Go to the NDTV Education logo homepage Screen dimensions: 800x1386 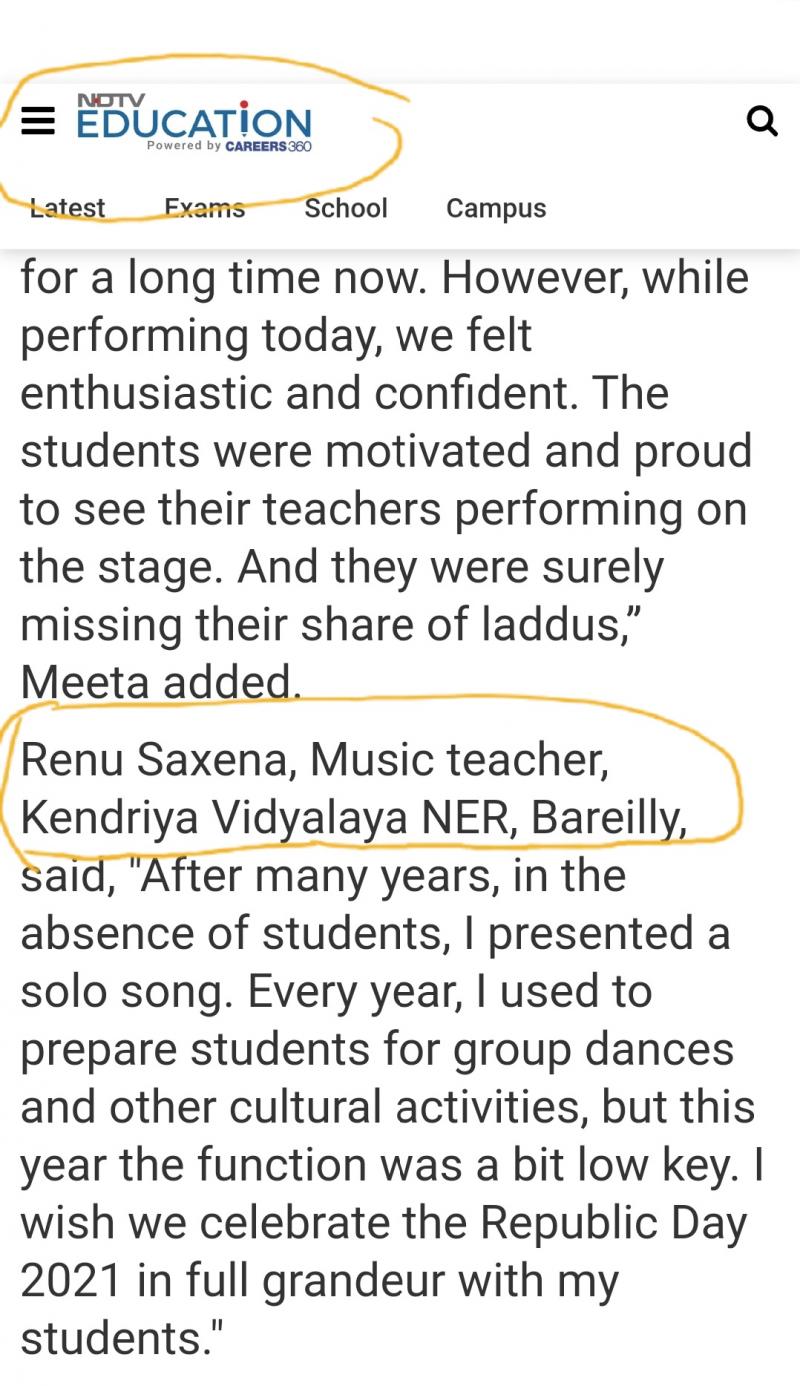(x=194, y=123)
